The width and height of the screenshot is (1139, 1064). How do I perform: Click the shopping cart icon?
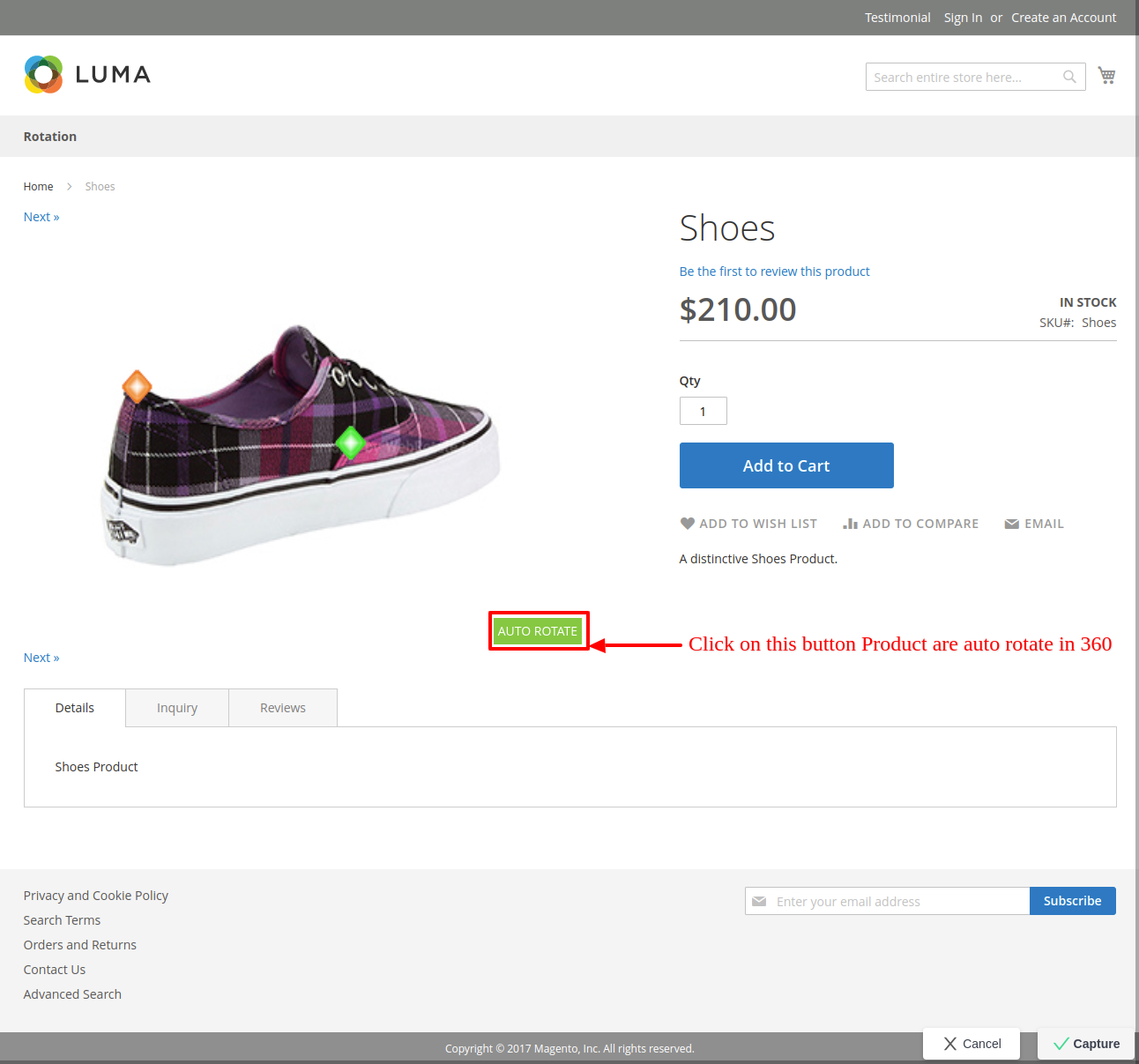click(1106, 76)
